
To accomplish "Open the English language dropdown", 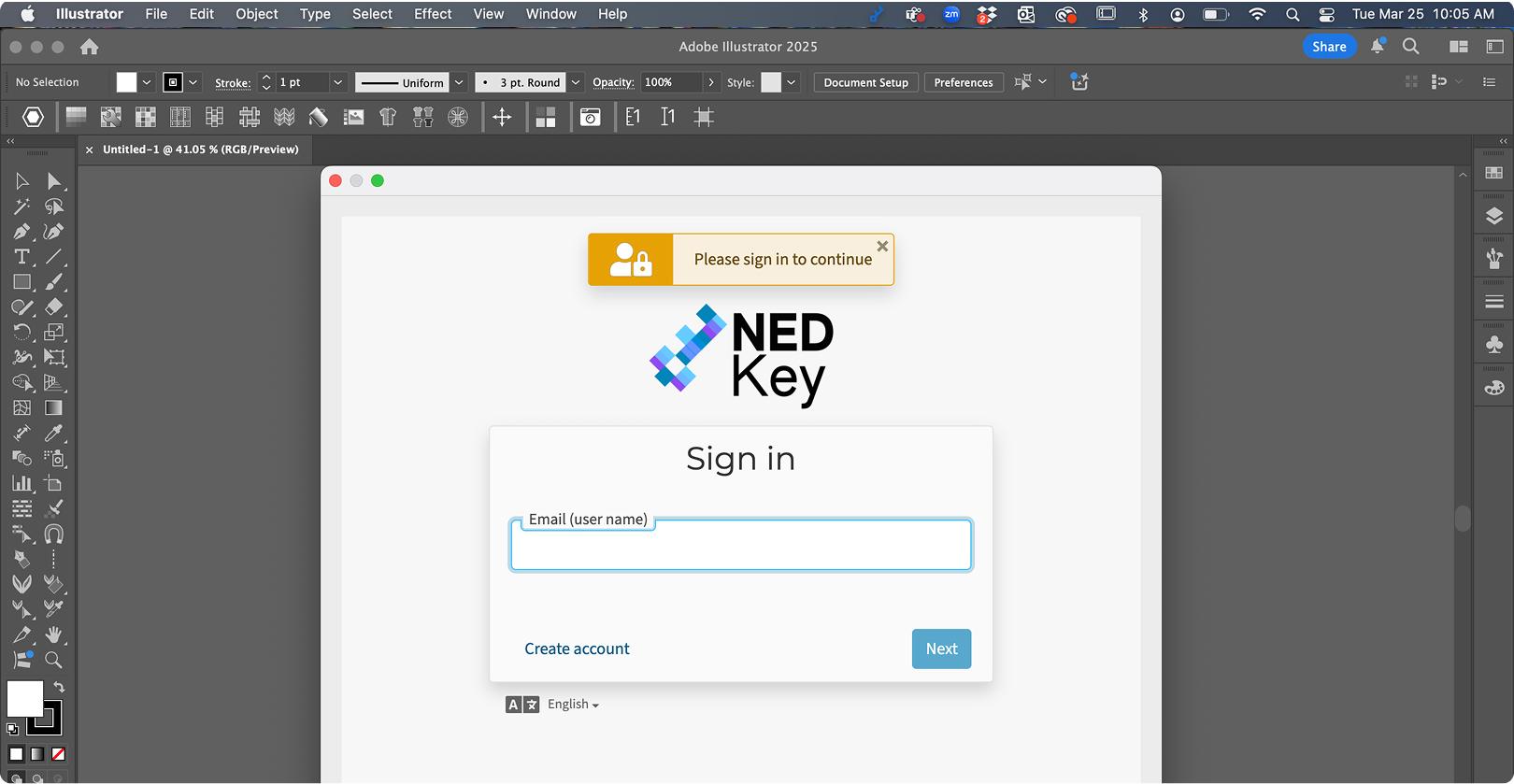I will pyautogui.click(x=573, y=705).
